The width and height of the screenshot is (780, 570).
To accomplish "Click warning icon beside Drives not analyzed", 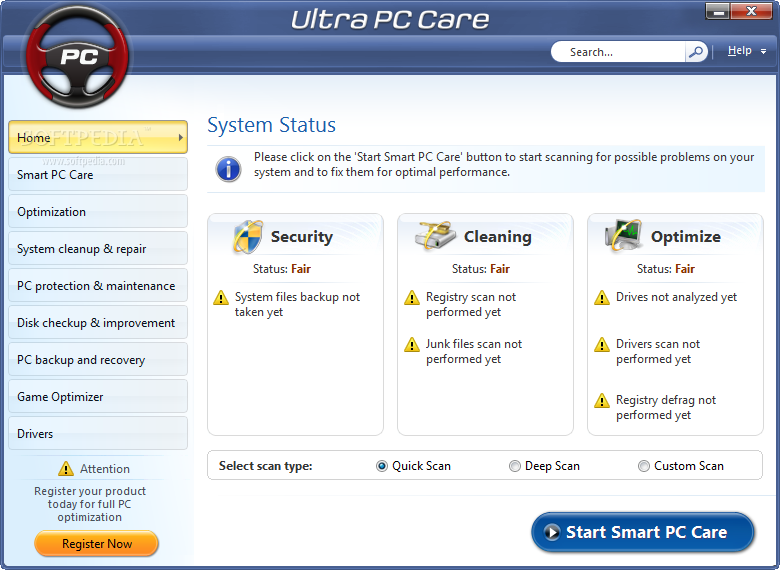I will point(601,298).
